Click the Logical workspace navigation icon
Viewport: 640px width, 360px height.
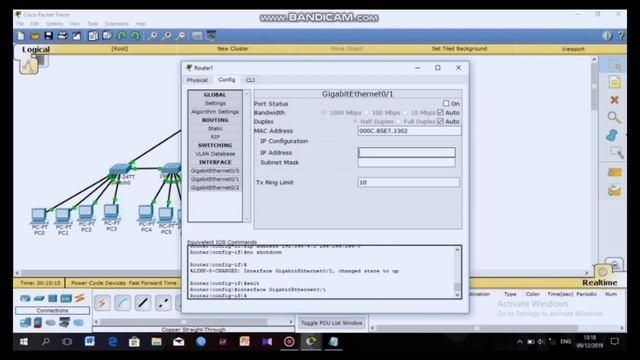29,65
